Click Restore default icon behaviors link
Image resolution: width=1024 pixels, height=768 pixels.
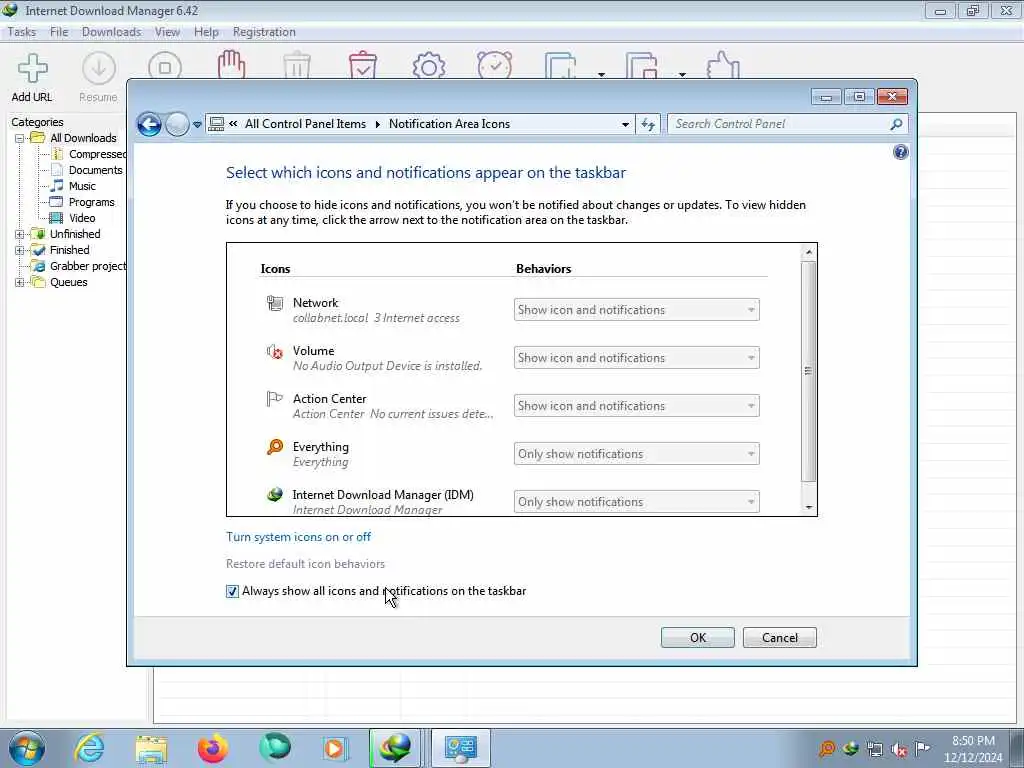(x=306, y=564)
